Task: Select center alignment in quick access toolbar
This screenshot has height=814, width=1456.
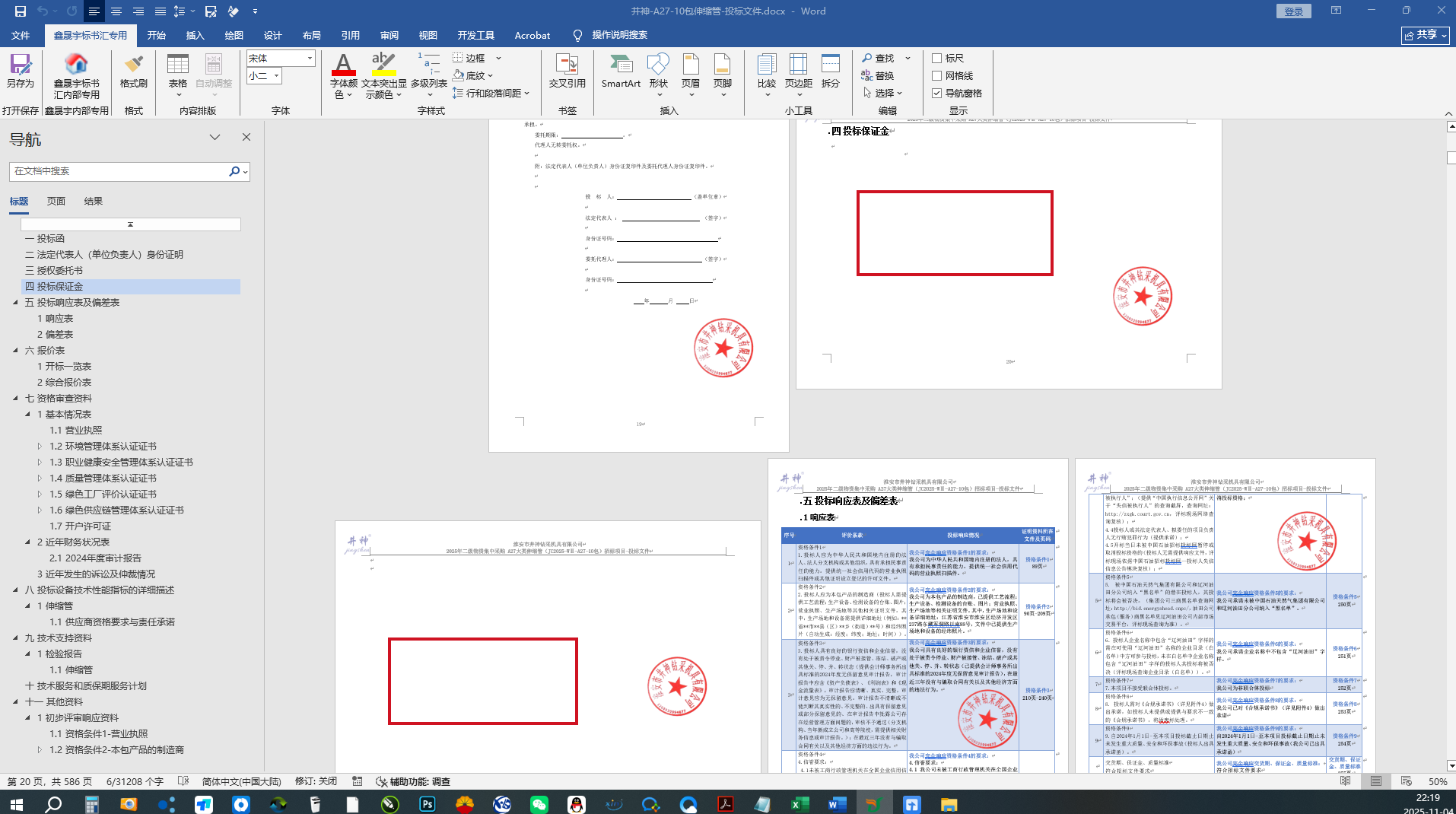Action: 116,11
